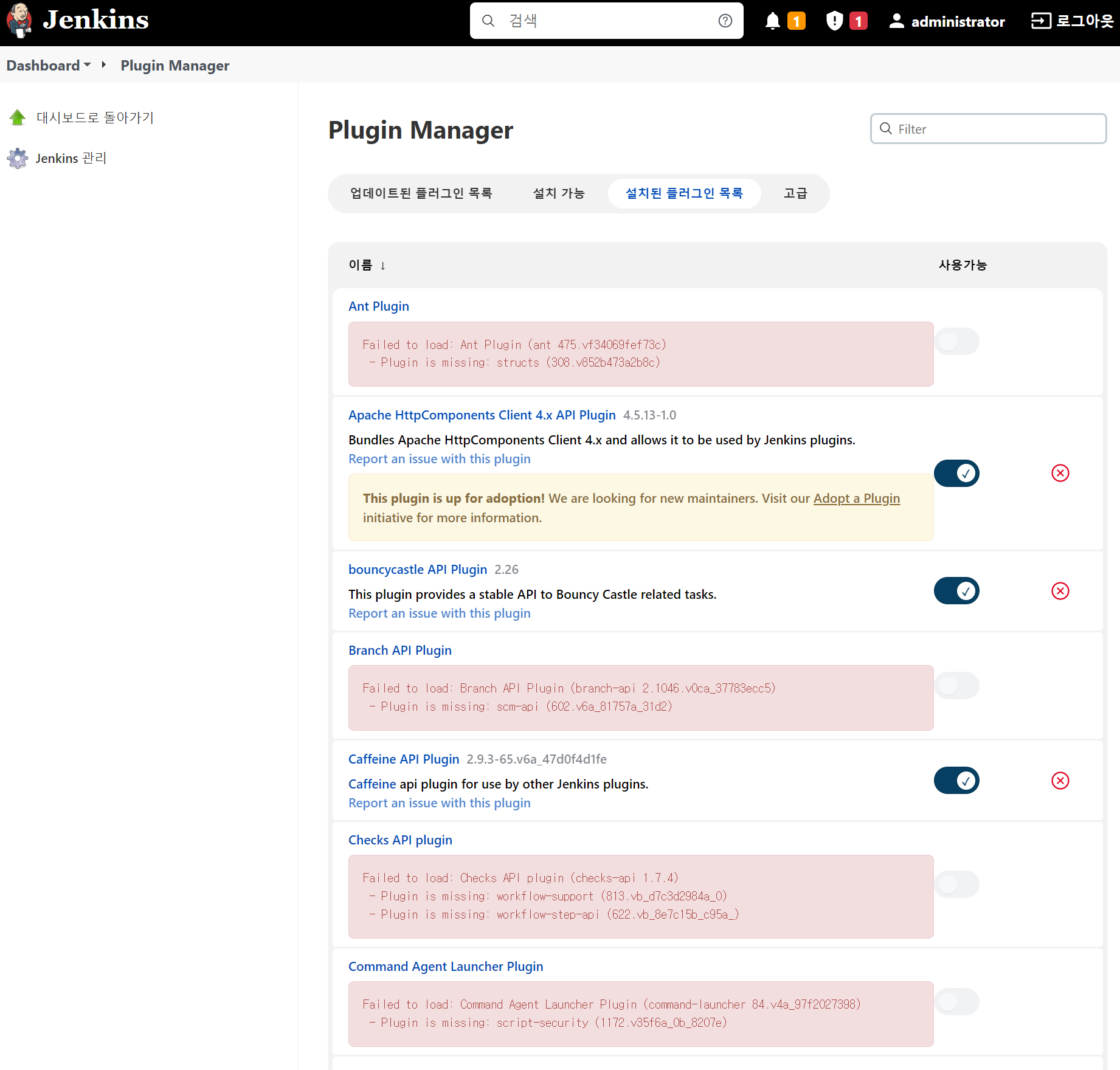Click the orange notification count badge

click(x=797, y=21)
